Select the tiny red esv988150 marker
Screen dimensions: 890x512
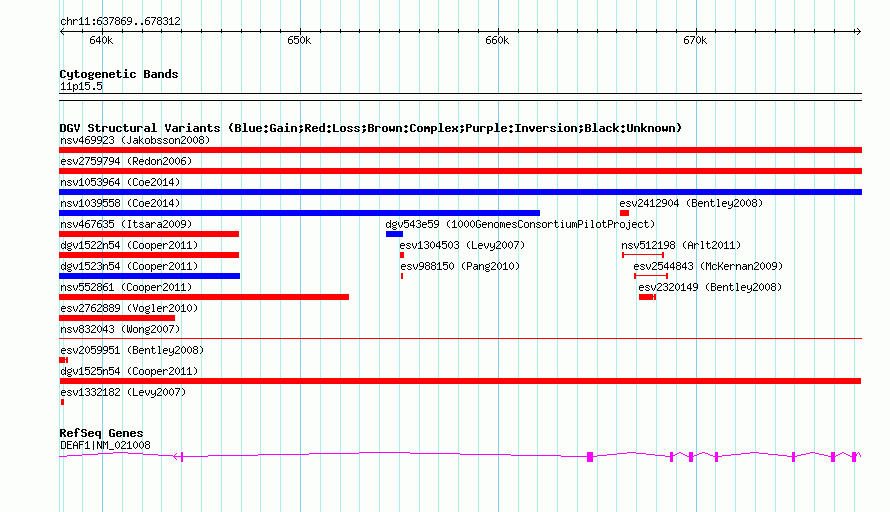(402, 276)
